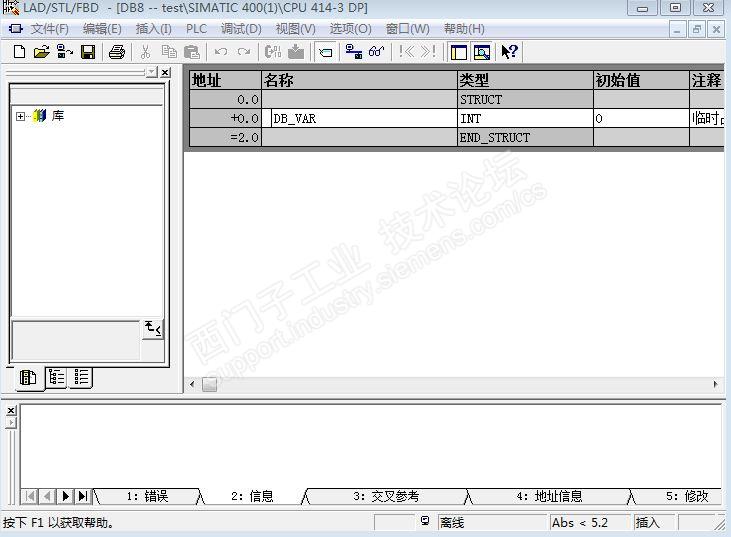Open the 编辑(E) menu

pos(102,29)
